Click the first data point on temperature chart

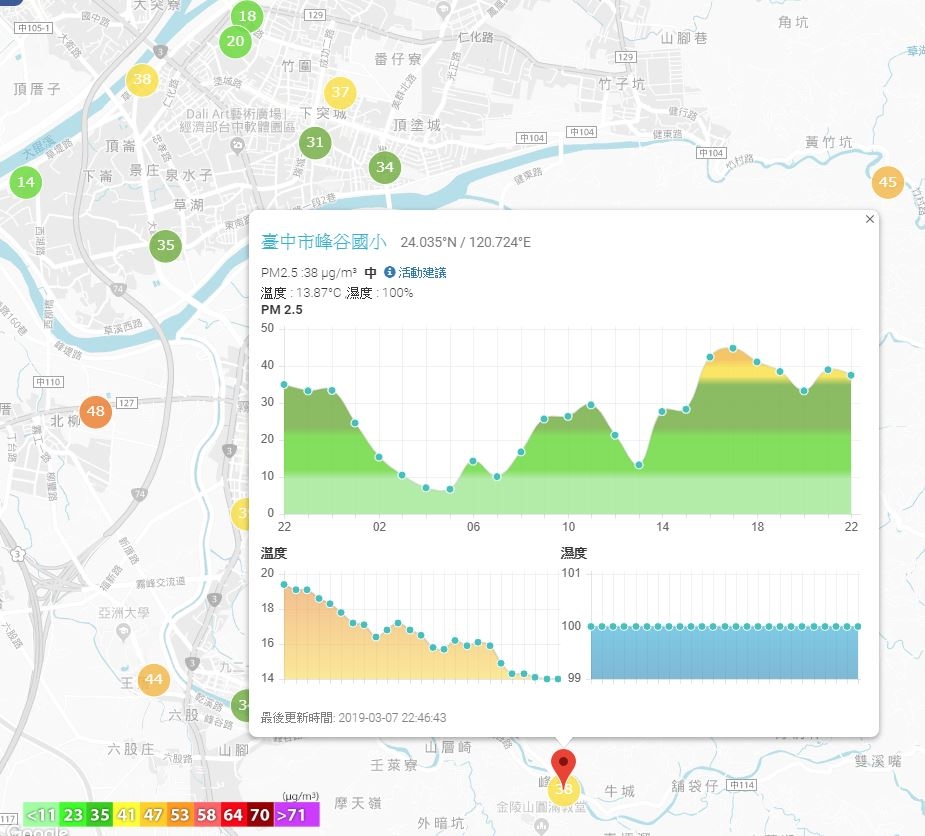pyautogui.click(x=284, y=585)
